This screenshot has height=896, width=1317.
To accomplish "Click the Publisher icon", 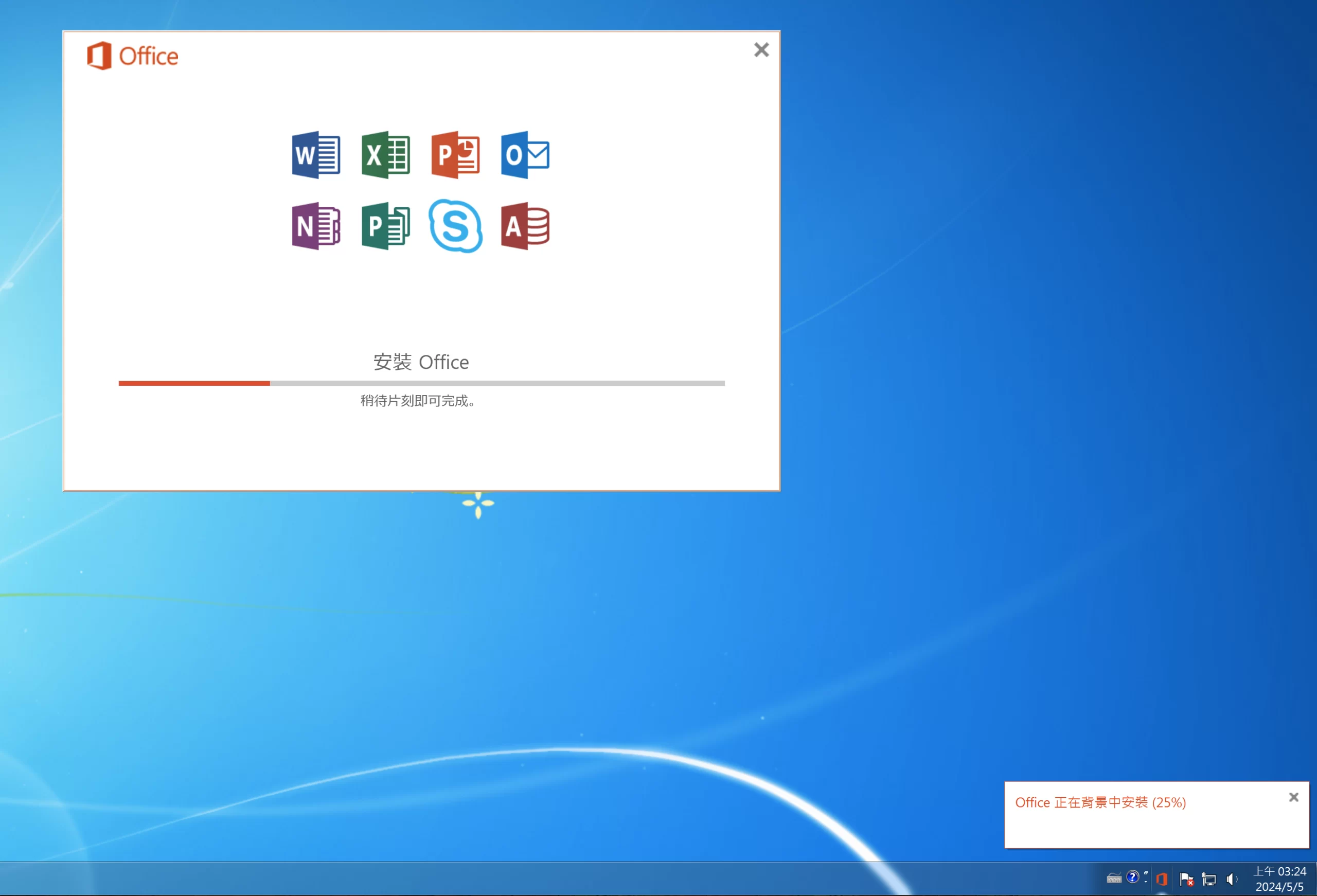I will coord(385,226).
